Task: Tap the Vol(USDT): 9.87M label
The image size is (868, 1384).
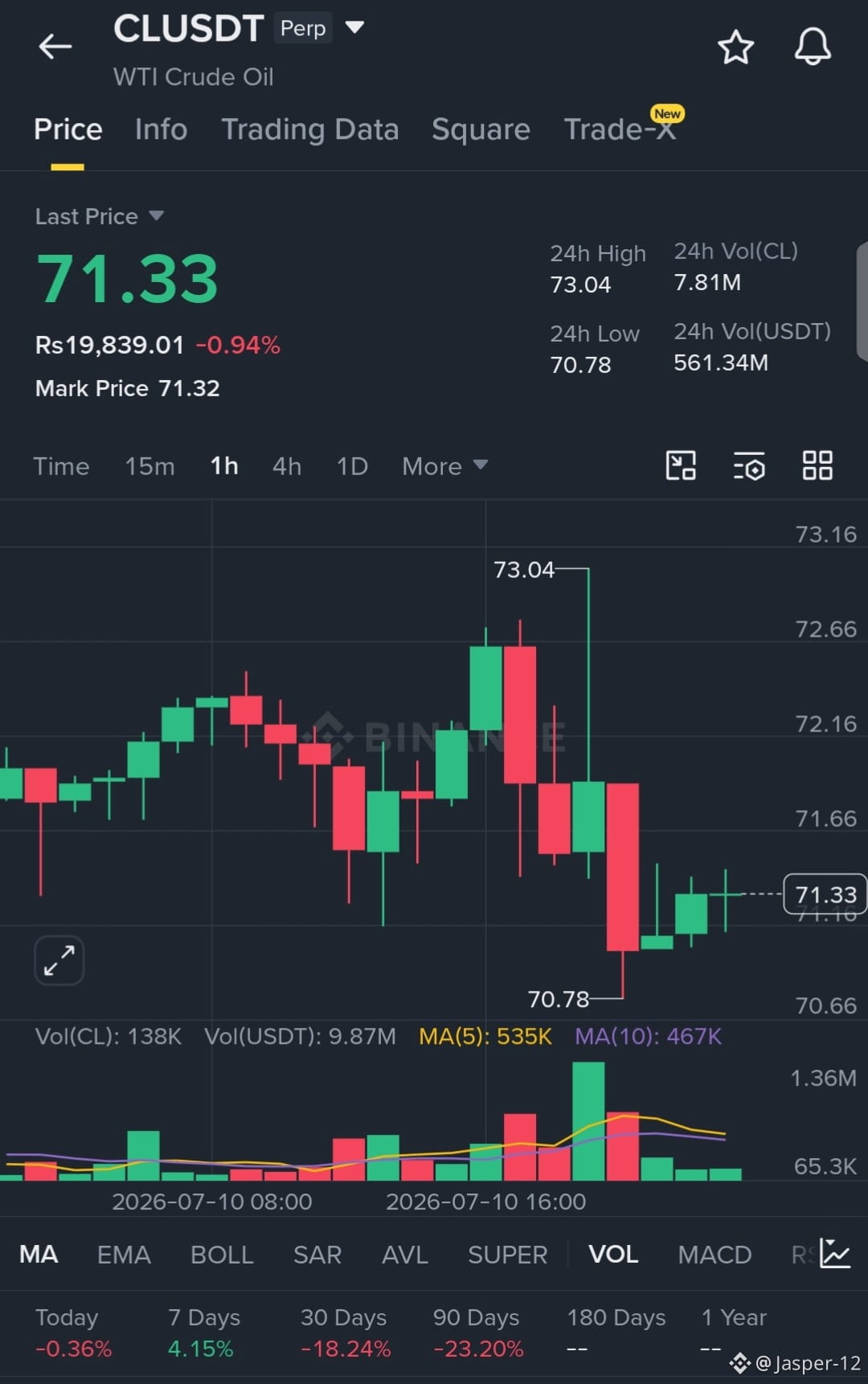Action: tap(300, 1036)
